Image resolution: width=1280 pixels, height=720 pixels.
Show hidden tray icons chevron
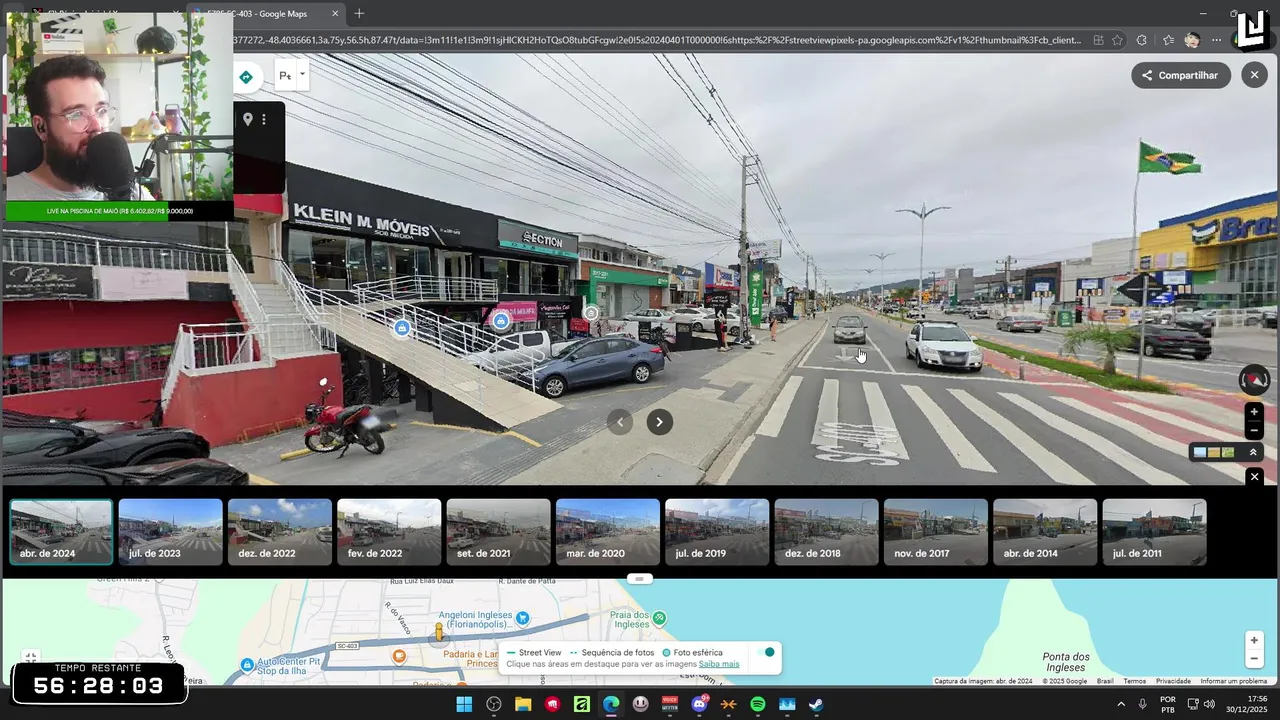point(1120,704)
